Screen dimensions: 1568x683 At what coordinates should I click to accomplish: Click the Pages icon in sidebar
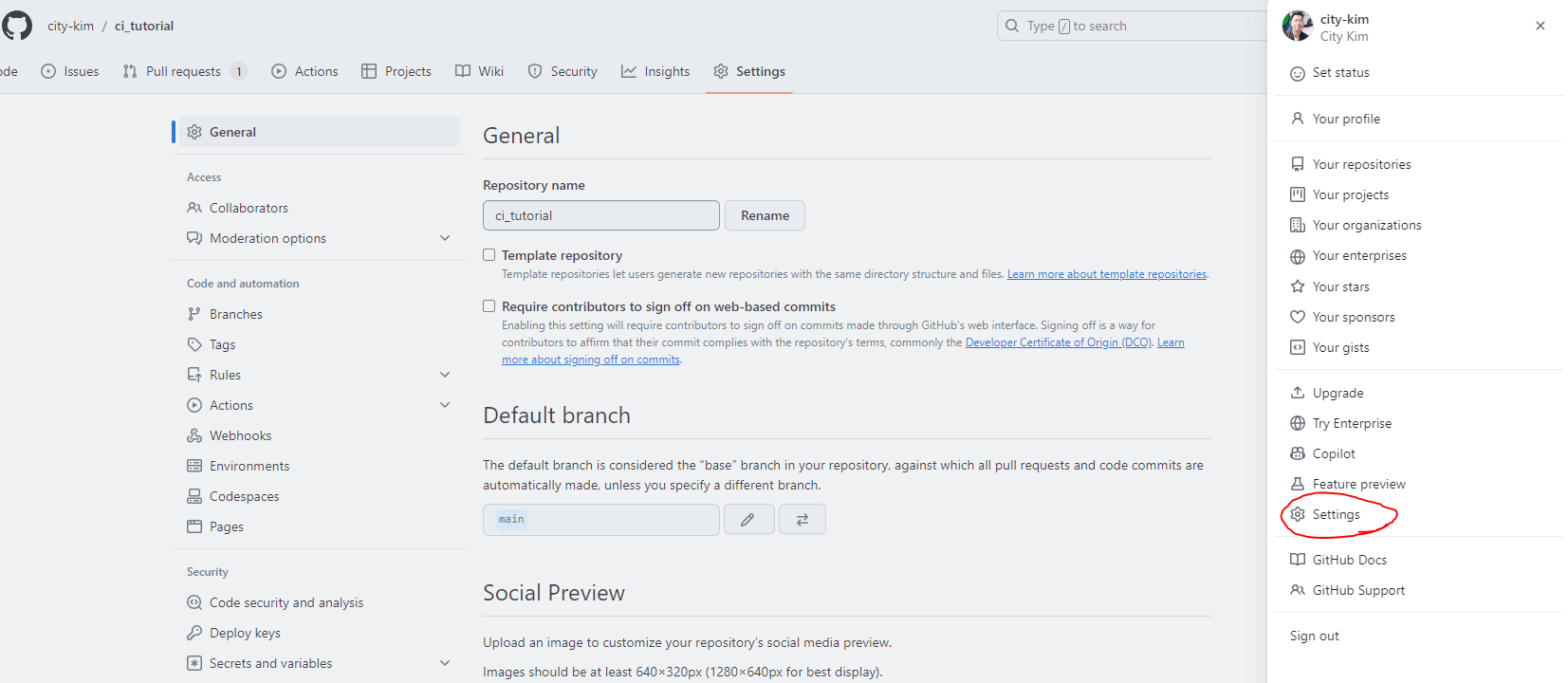pos(194,526)
